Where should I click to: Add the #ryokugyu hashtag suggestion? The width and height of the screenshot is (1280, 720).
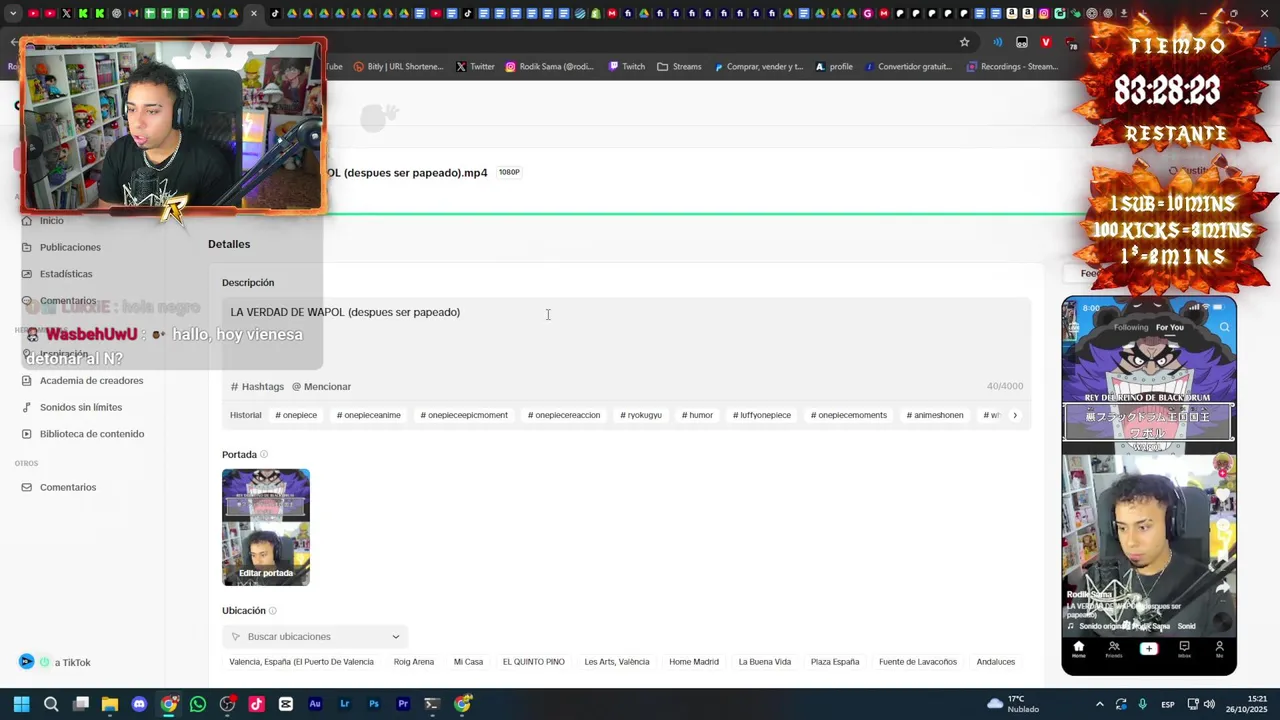point(641,415)
